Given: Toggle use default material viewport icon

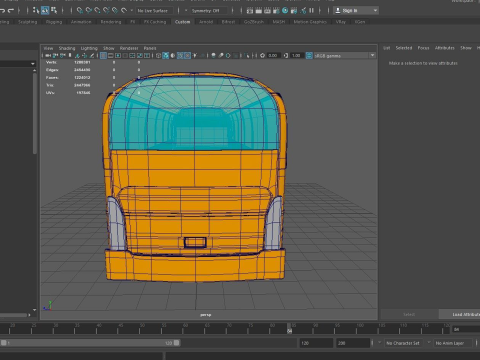Looking at the screenshot, I should [173, 55].
